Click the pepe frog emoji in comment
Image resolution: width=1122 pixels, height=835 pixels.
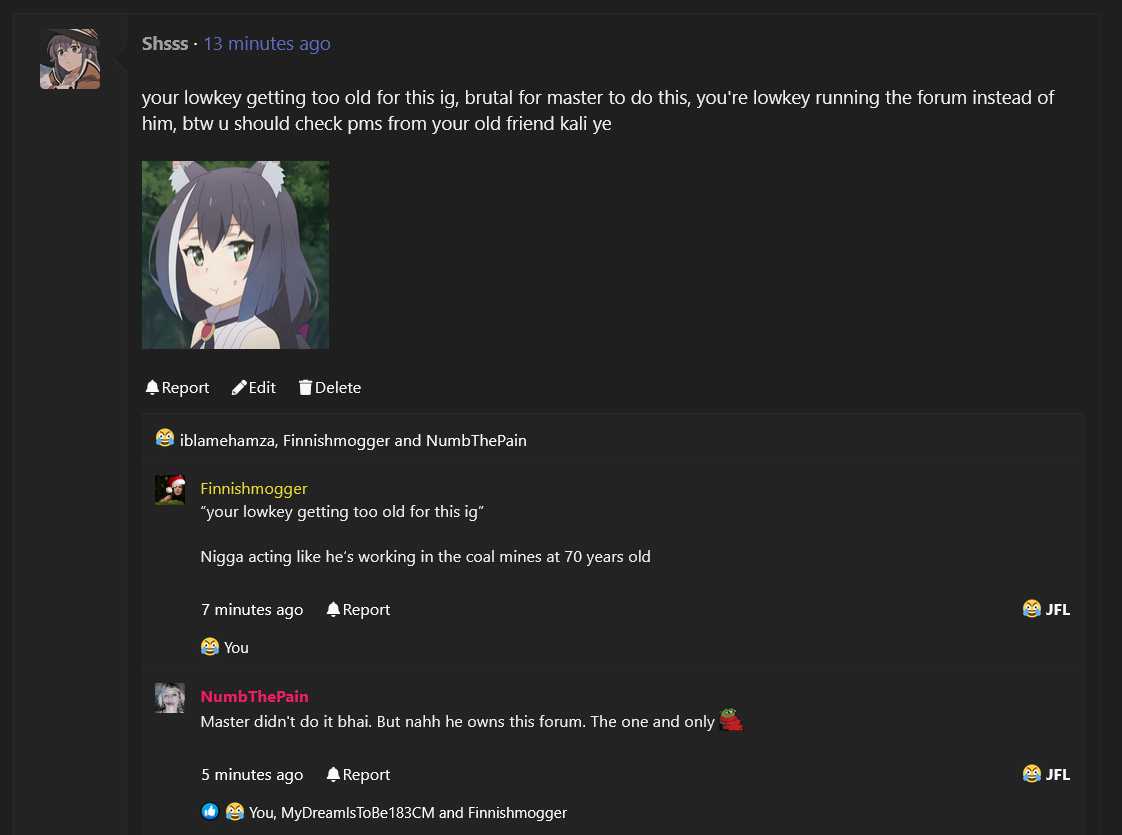pyautogui.click(x=731, y=720)
